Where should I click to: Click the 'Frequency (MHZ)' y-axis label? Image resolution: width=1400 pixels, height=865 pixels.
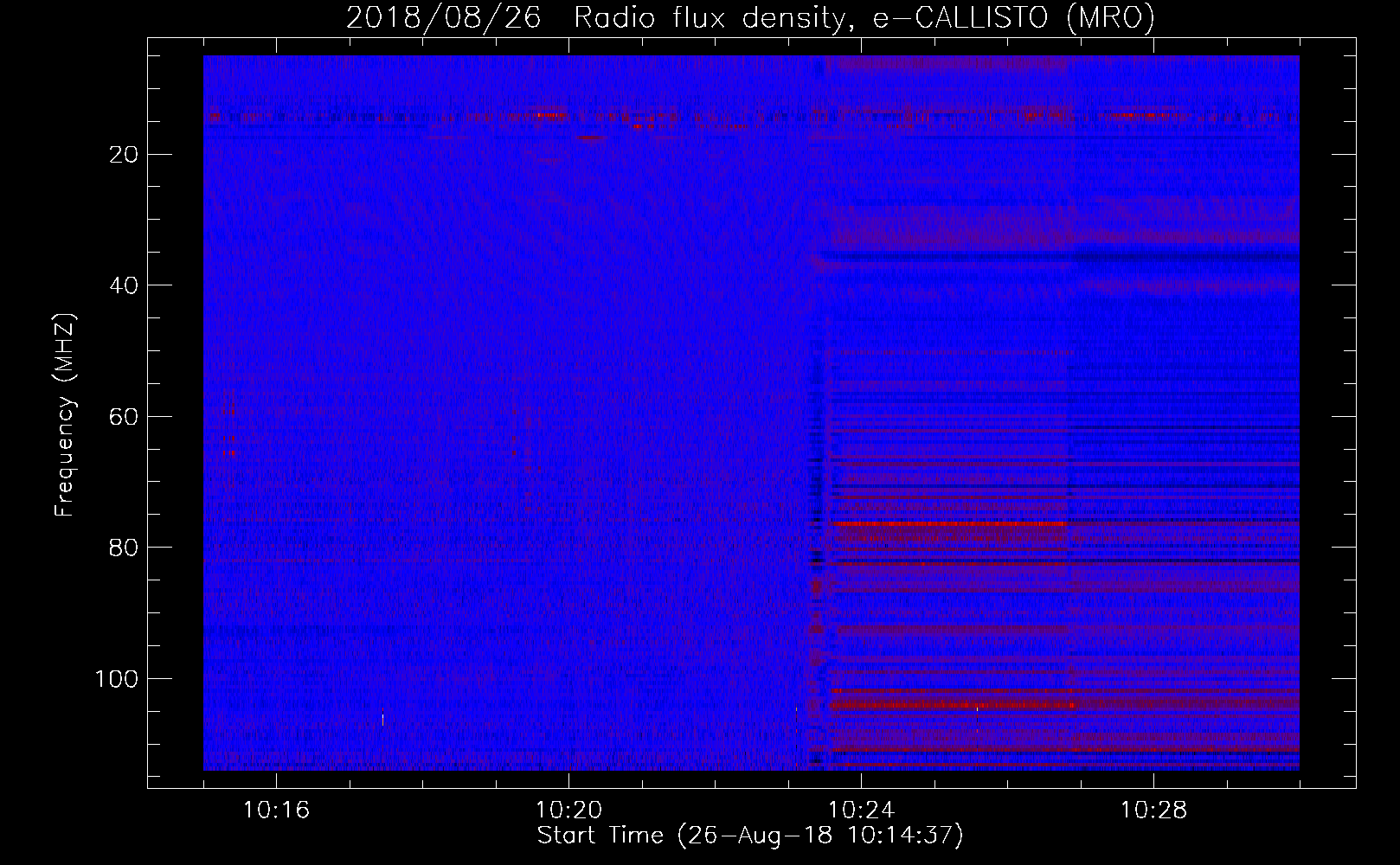(65, 415)
